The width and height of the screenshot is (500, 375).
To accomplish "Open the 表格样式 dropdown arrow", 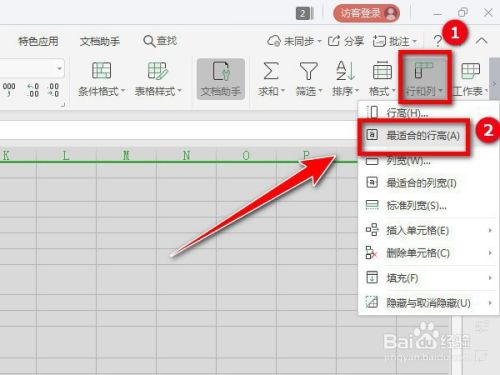I will point(179,90).
